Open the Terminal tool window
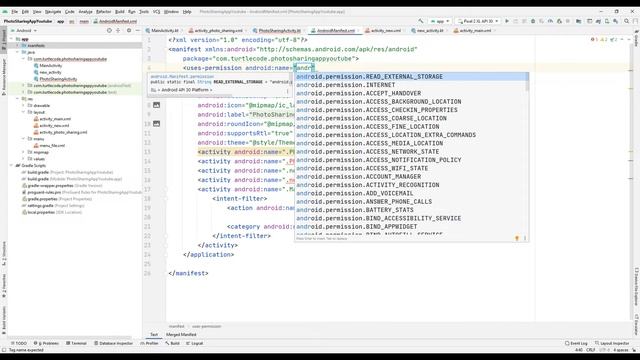Screen dimensions: 640x360 (x=76, y=343)
